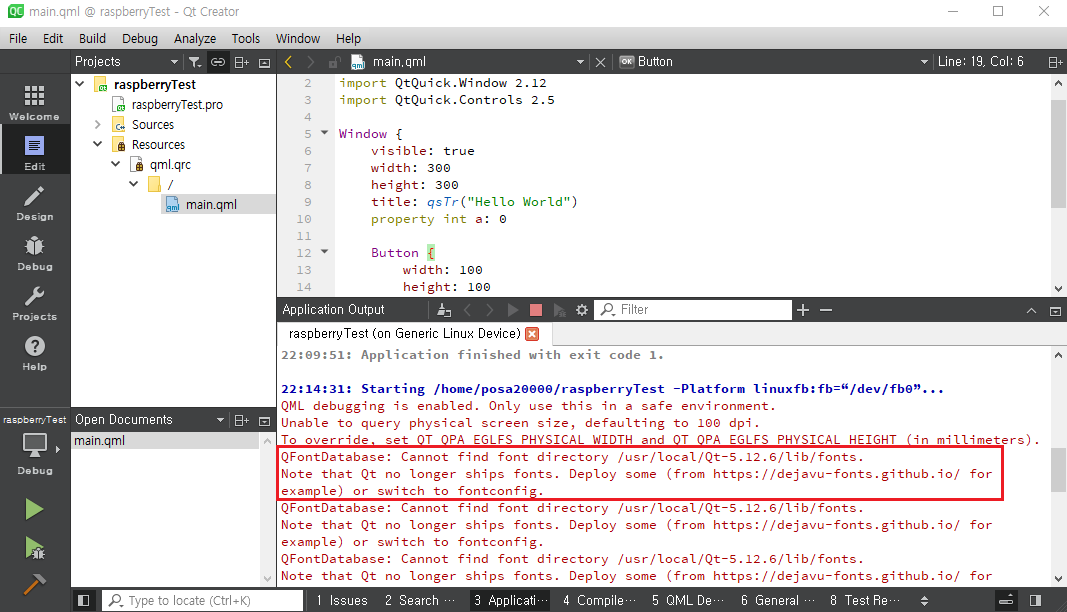
Task: Go forward in editor navigation history
Action: 310,62
